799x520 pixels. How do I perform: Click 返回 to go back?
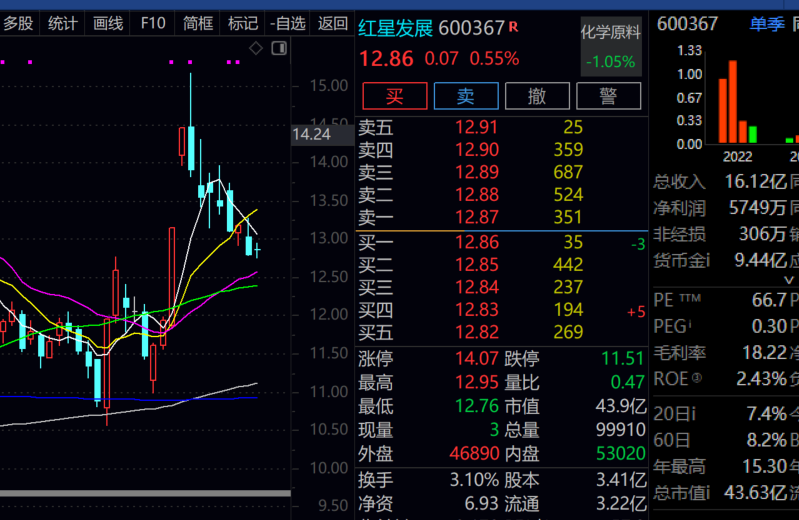[333, 23]
